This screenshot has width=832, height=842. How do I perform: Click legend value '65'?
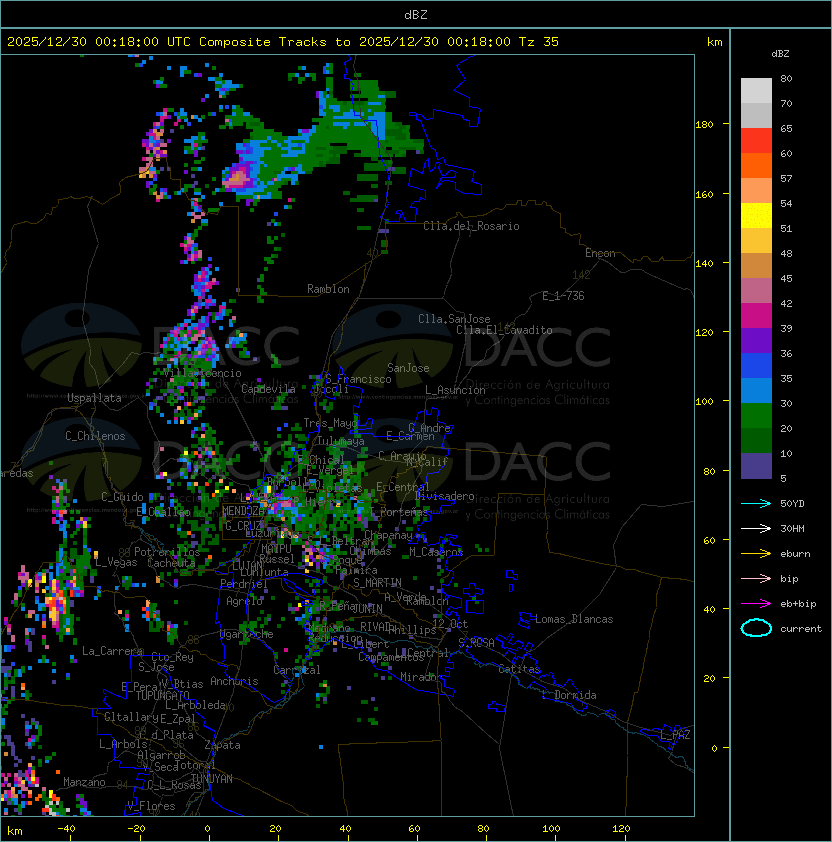pos(786,128)
